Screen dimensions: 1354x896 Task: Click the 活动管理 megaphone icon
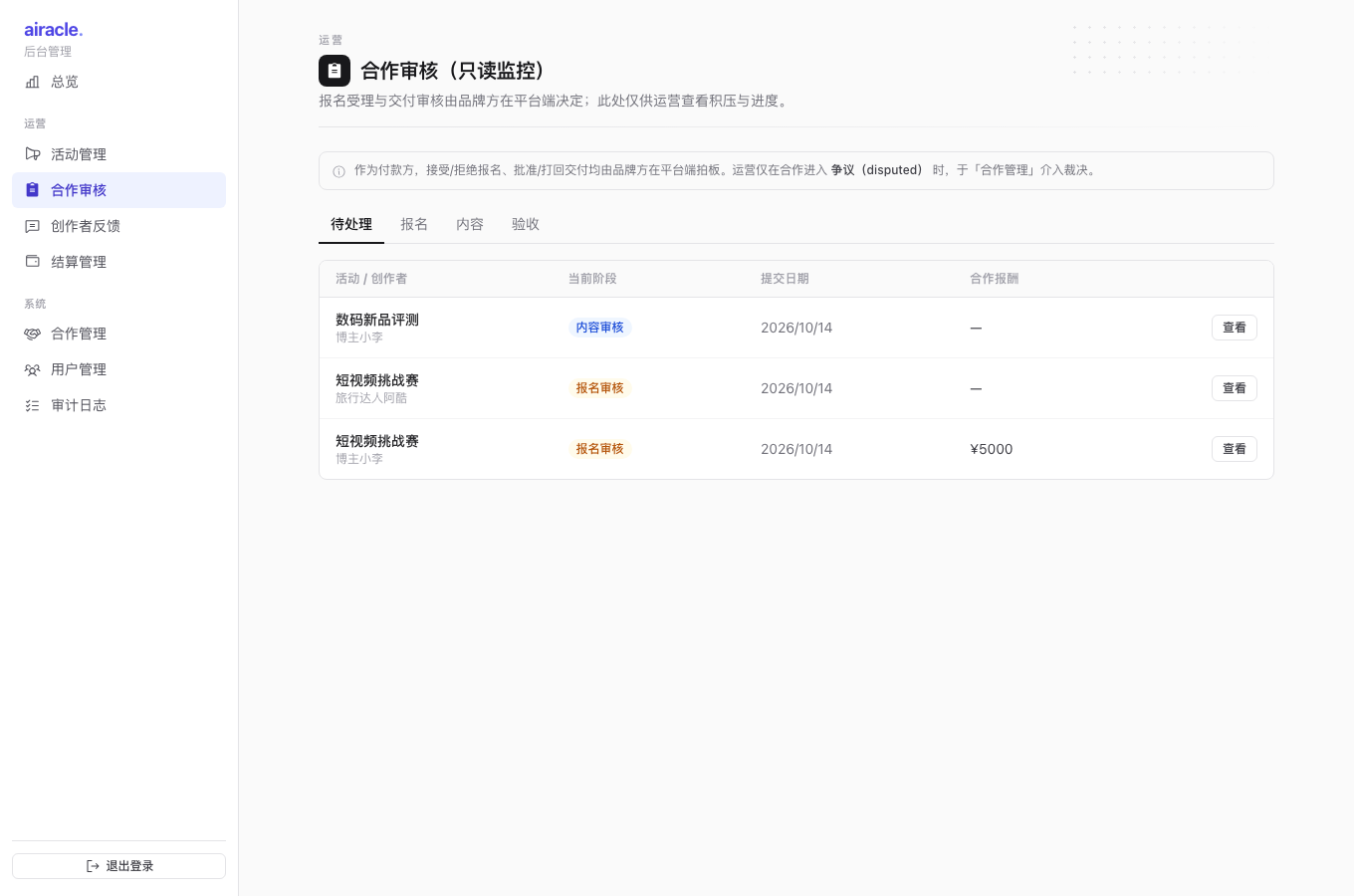point(32,154)
